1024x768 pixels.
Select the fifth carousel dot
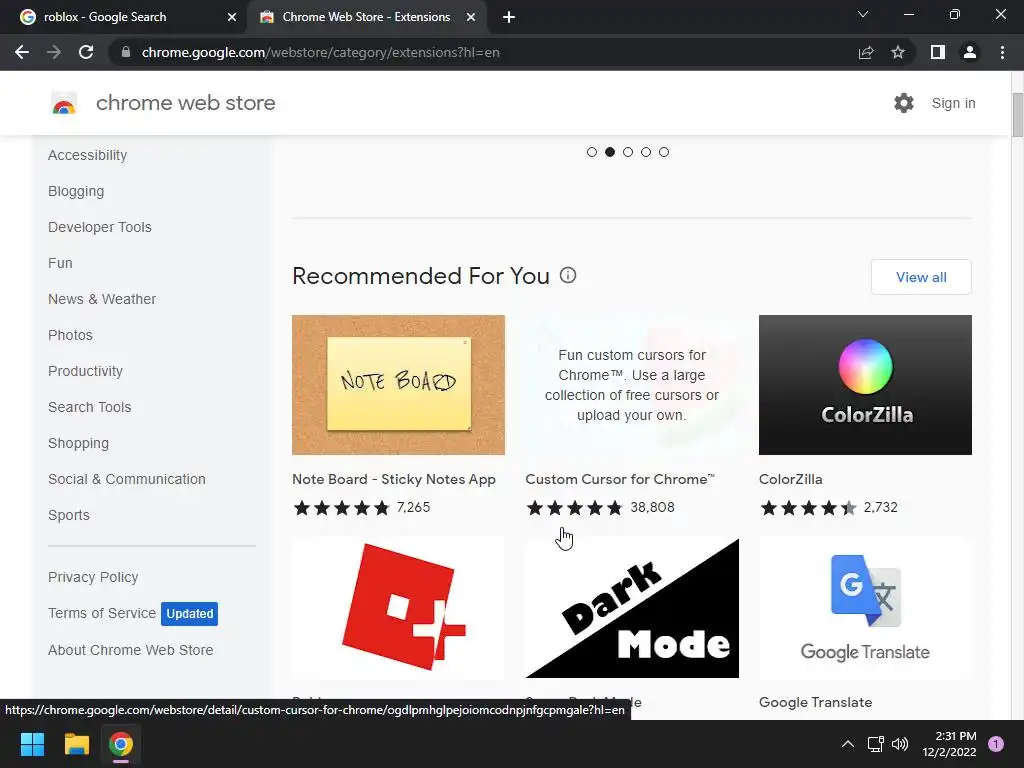(x=664, y=152)
